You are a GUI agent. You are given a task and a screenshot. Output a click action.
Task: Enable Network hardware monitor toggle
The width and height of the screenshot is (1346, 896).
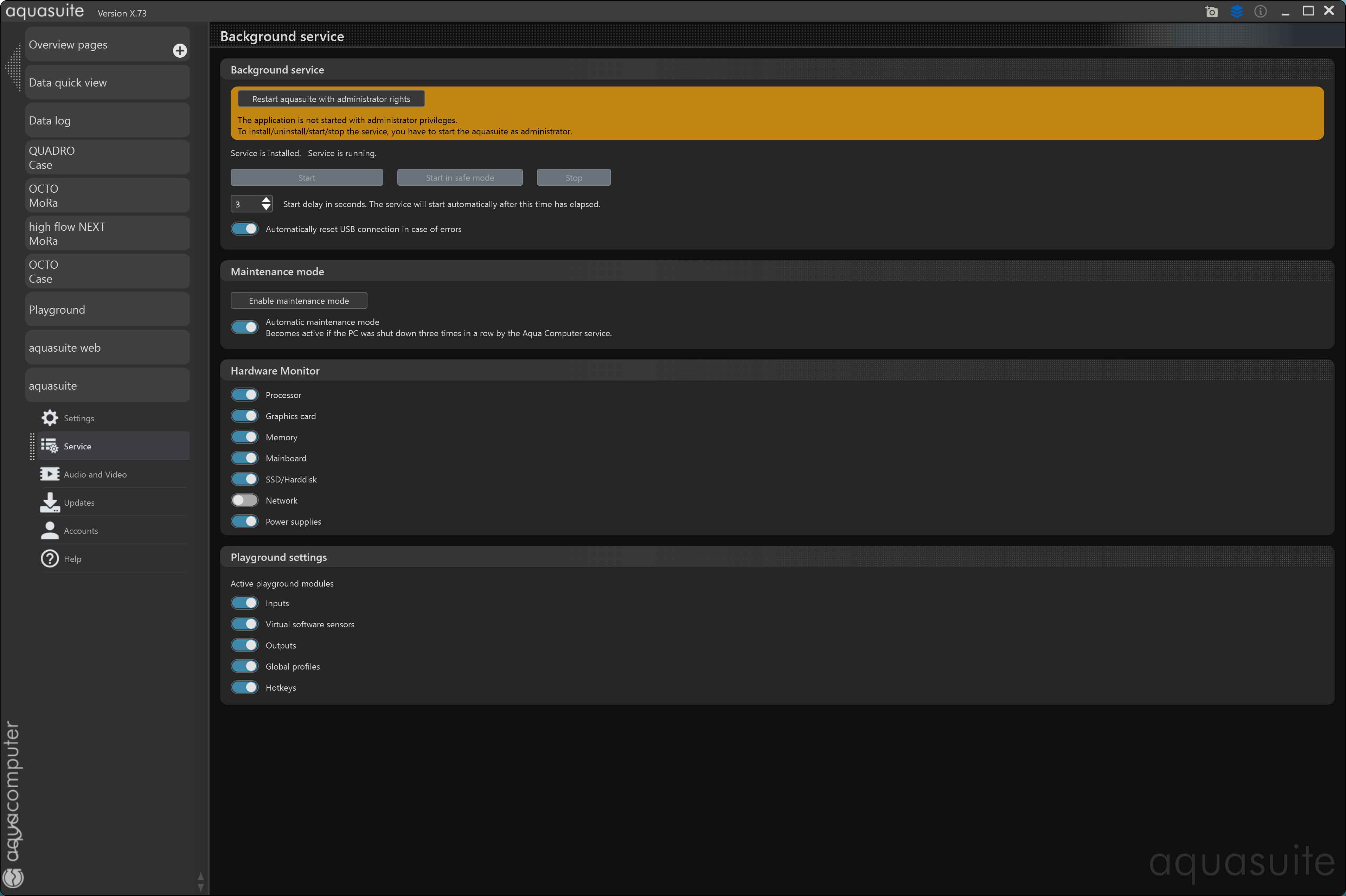coord(244,501)
